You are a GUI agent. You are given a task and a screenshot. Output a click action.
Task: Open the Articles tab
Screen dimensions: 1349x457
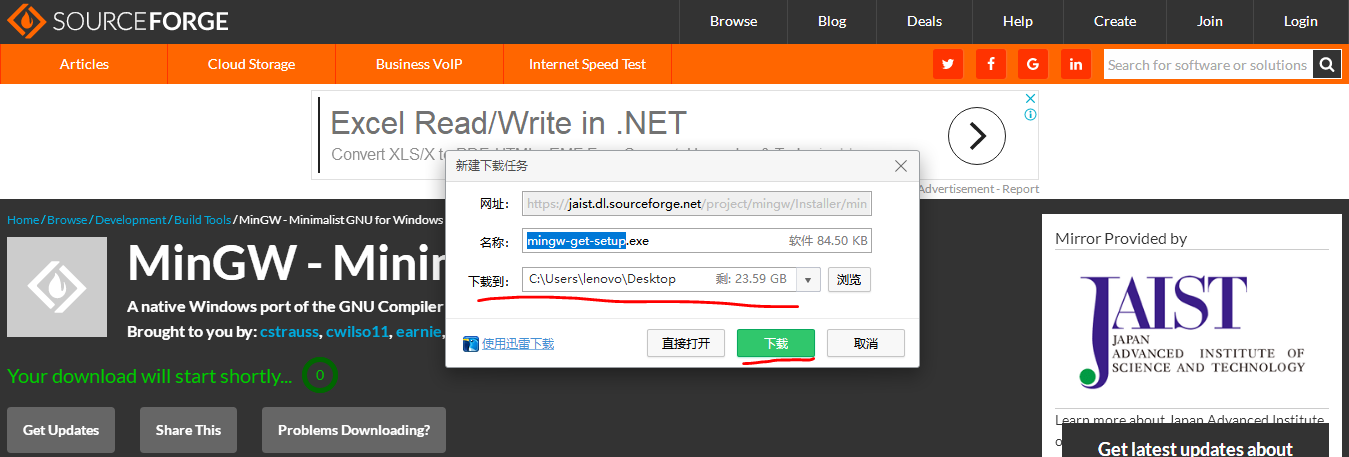pyautogui.click(x=84, y=64)
